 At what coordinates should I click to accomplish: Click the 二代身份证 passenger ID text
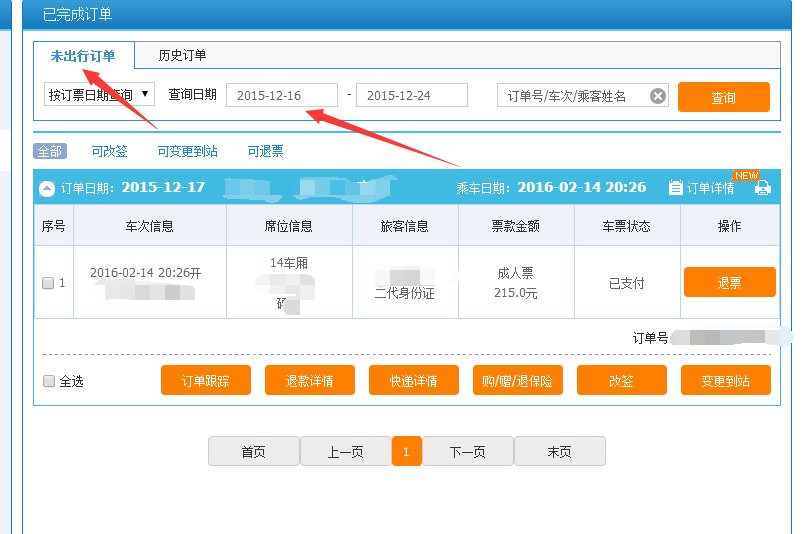(405, 293)
